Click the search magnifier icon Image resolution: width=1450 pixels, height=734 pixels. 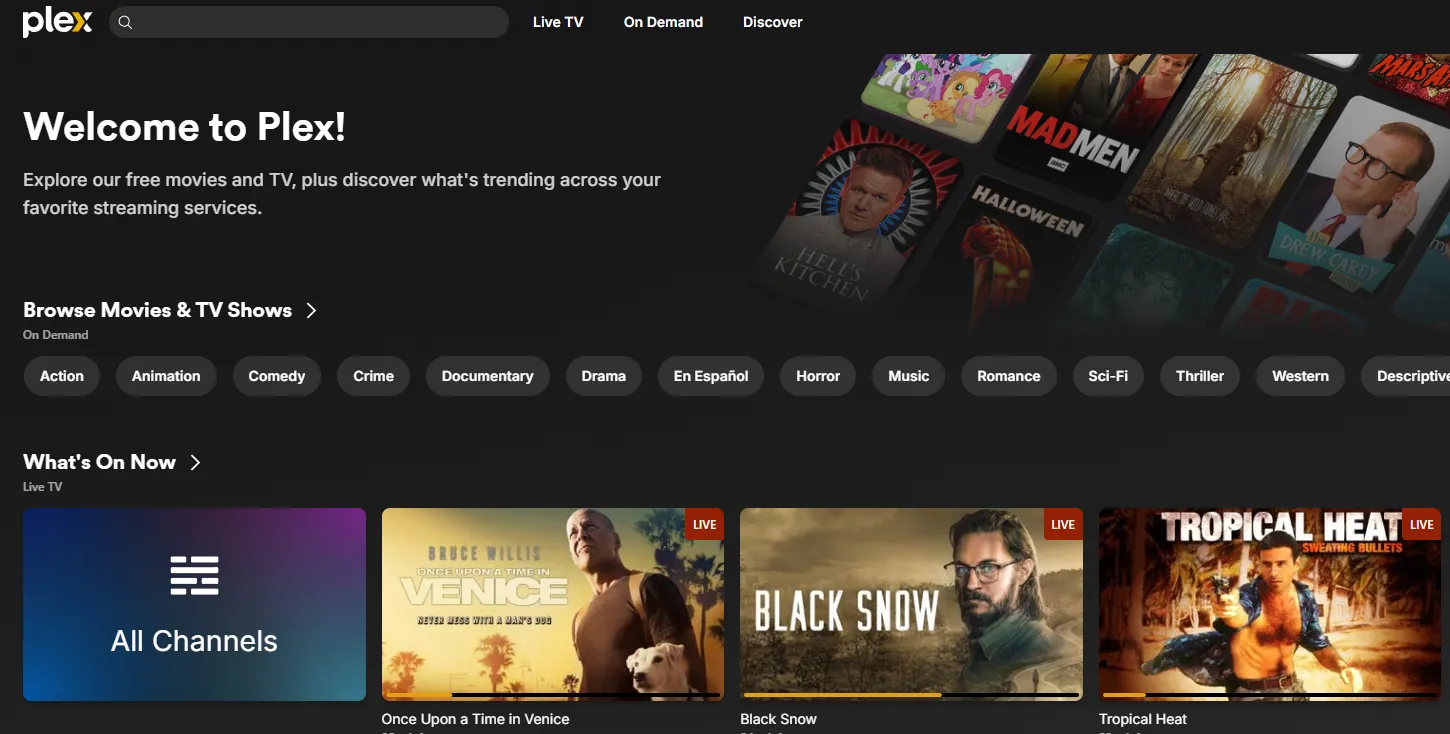point(125,22)
